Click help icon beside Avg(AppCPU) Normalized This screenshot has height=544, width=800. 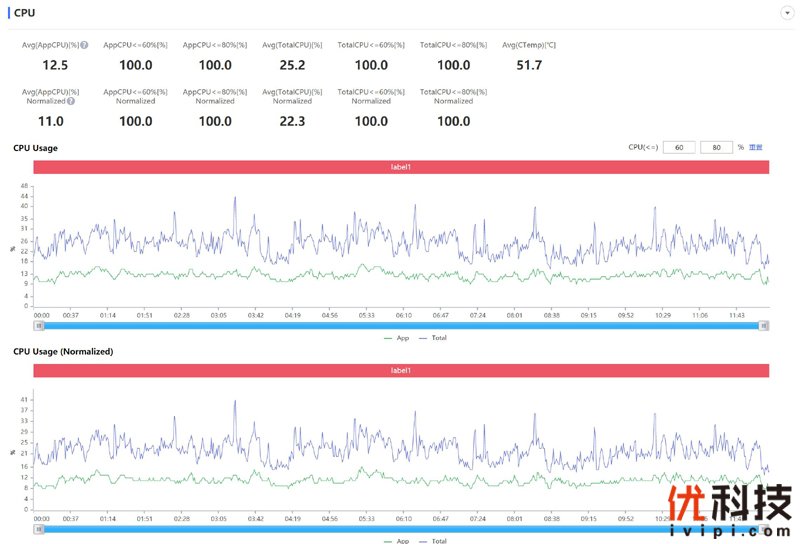pos(72,101)
